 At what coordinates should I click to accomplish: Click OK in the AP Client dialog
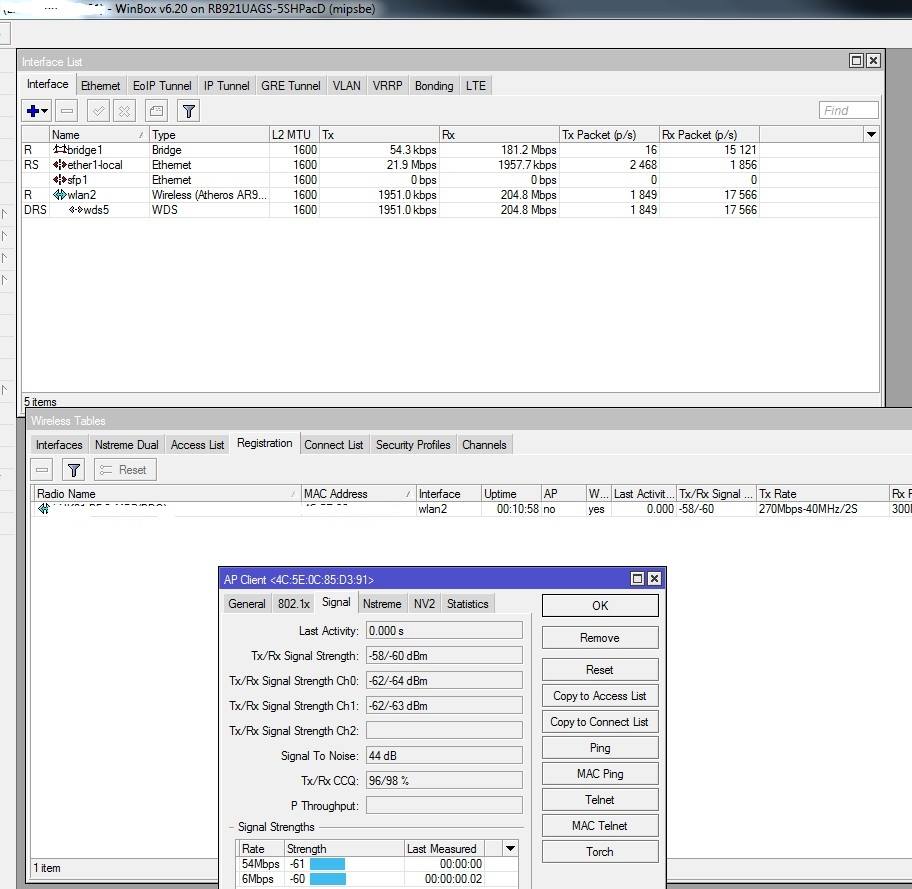[600, 605]
